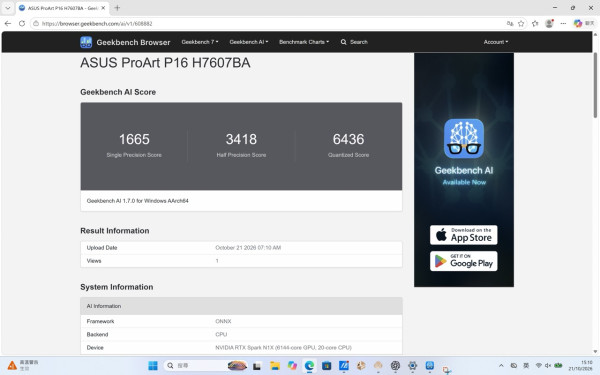Click the translate icon in address bar

510,23
